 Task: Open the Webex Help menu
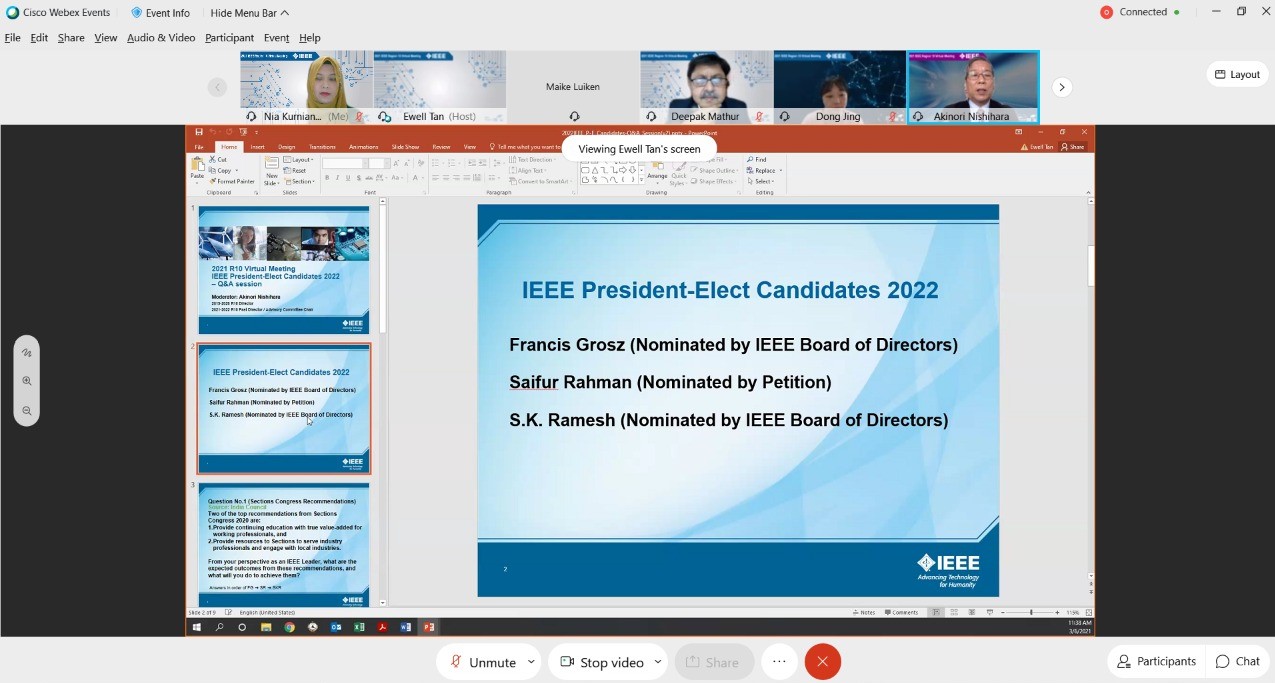tap(310, 38)
